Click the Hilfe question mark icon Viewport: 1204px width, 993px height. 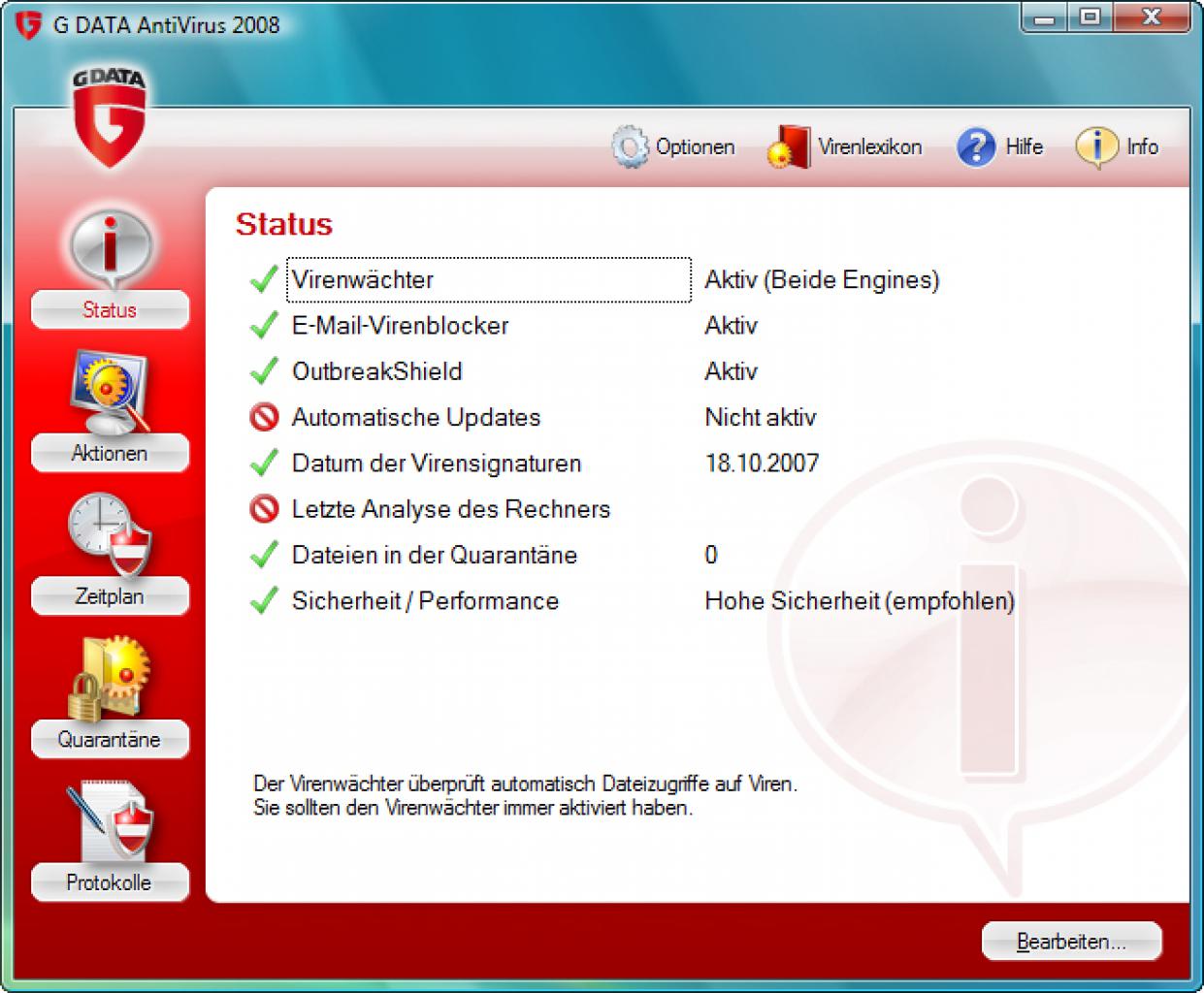click(x=976, y=147)
